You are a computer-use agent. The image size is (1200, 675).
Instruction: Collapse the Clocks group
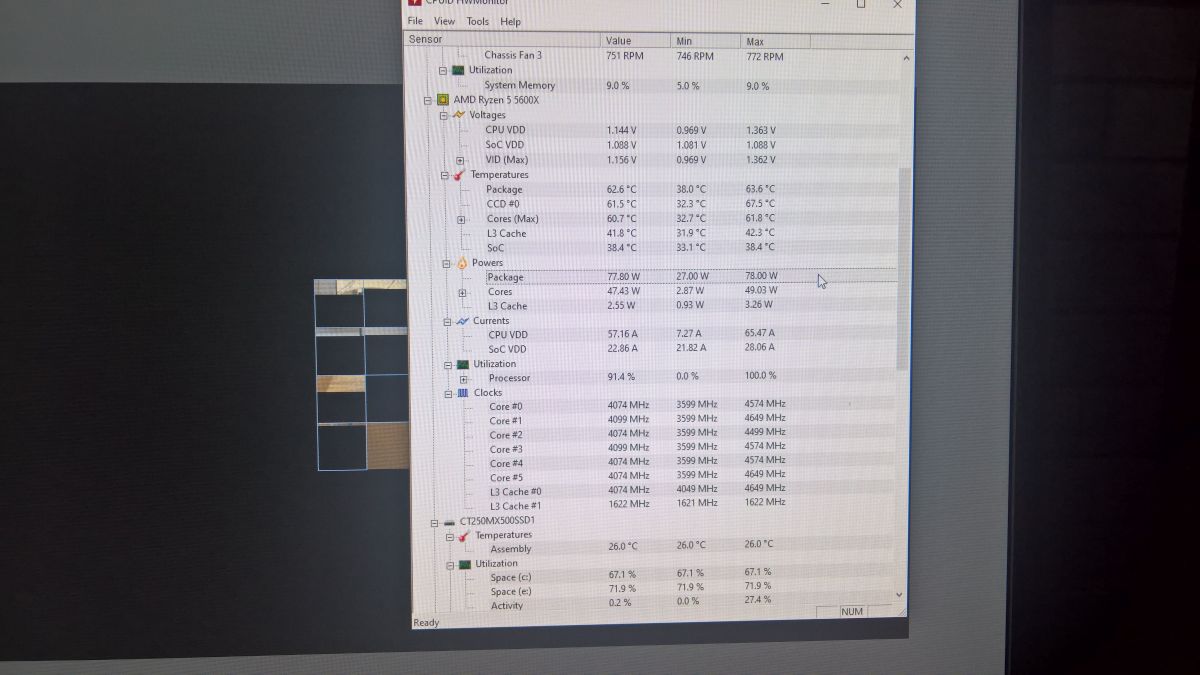[x=449, y=394]
